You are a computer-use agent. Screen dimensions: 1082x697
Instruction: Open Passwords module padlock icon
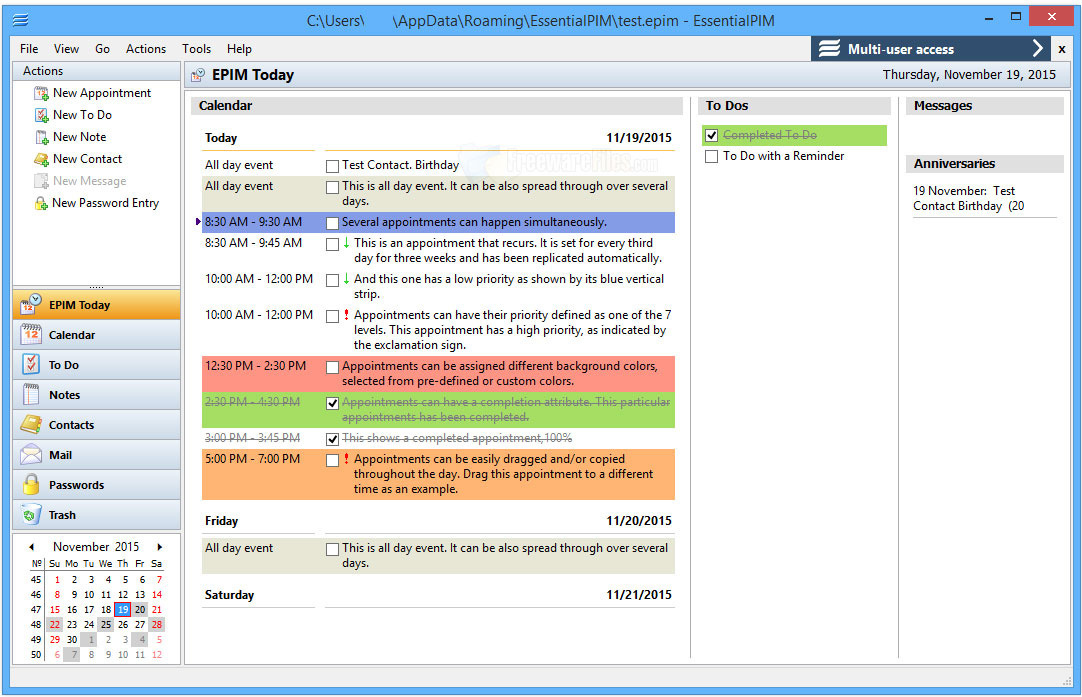pos(31,485)
